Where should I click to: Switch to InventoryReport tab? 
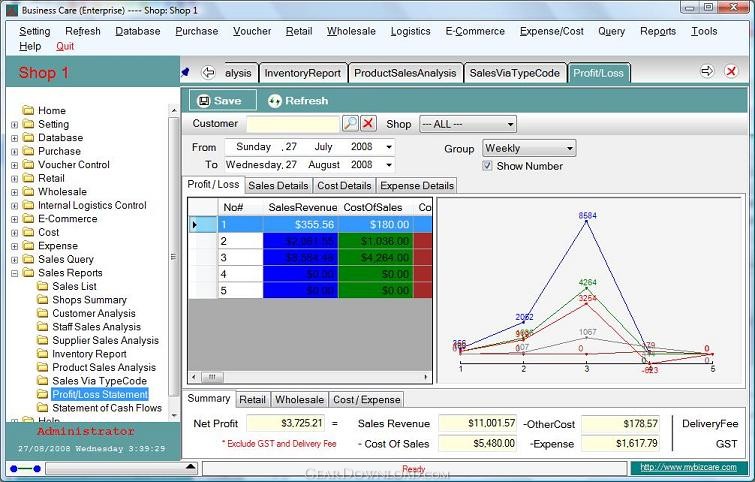point(302,73)
